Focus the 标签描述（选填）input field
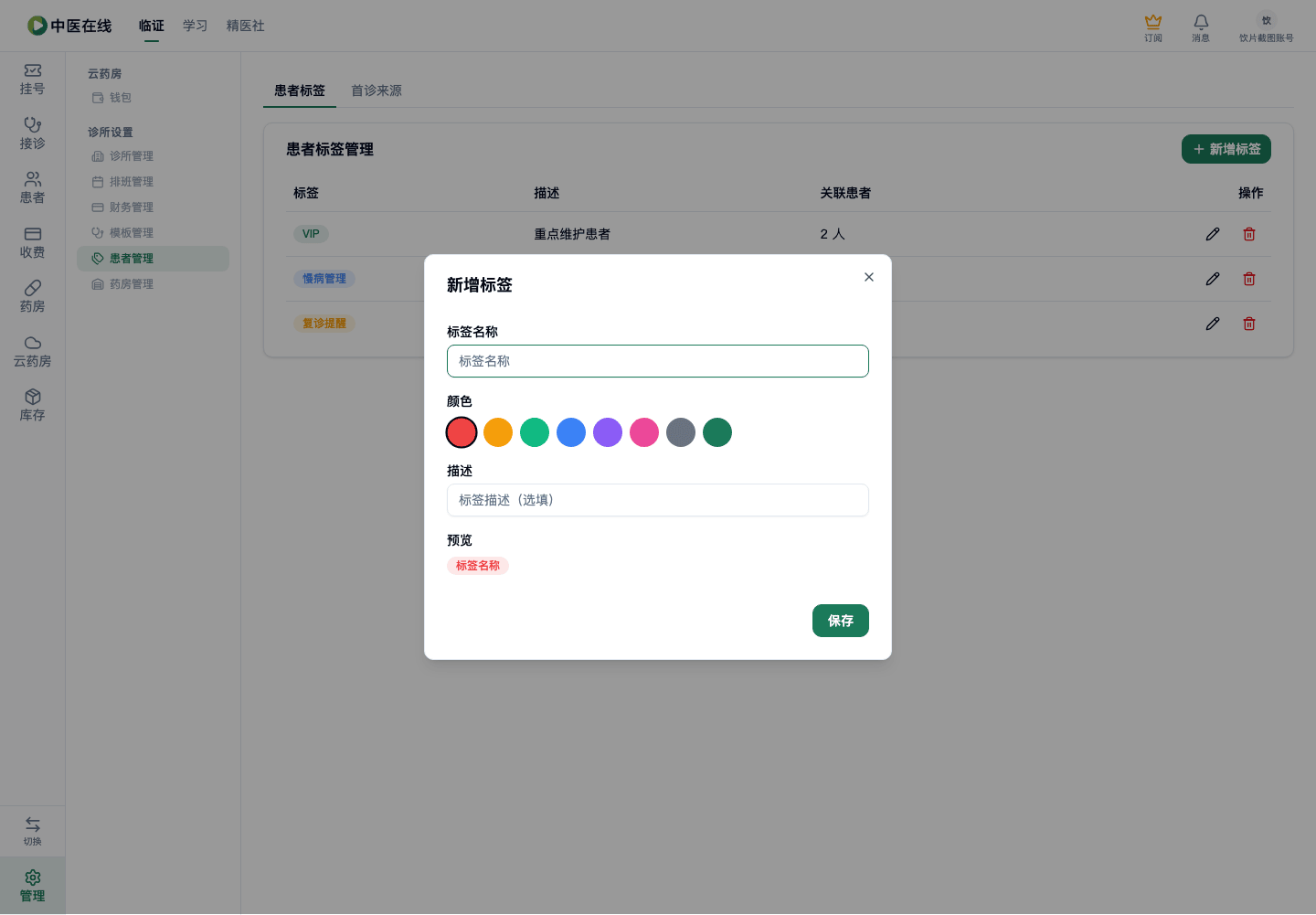The image size is (1316, 915). pyautogui.click(x=658, y=500)
